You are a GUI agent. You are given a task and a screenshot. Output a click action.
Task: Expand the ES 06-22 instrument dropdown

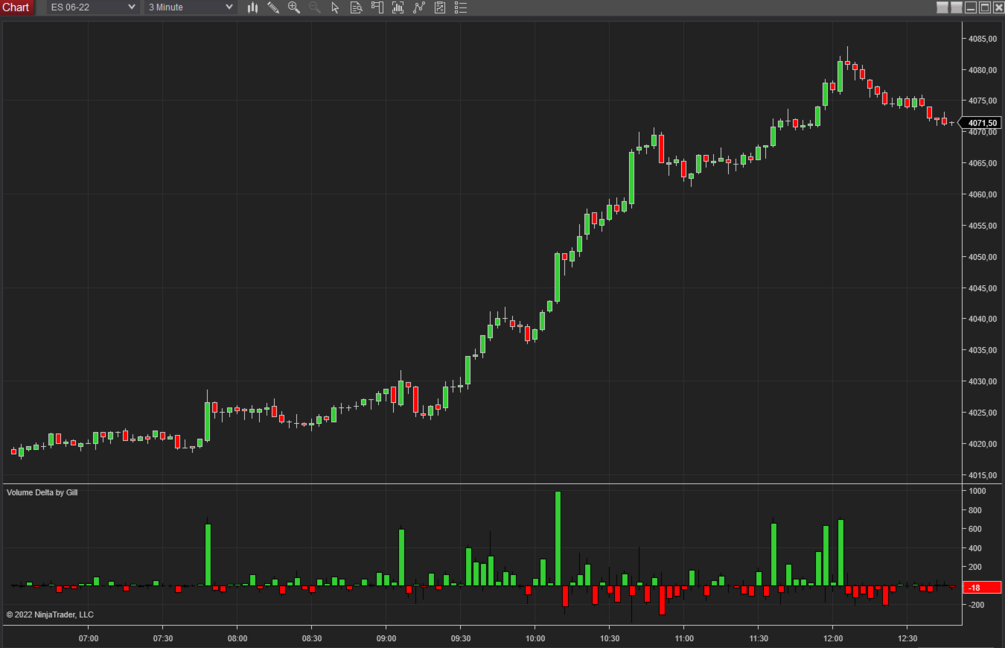point(92,7)
